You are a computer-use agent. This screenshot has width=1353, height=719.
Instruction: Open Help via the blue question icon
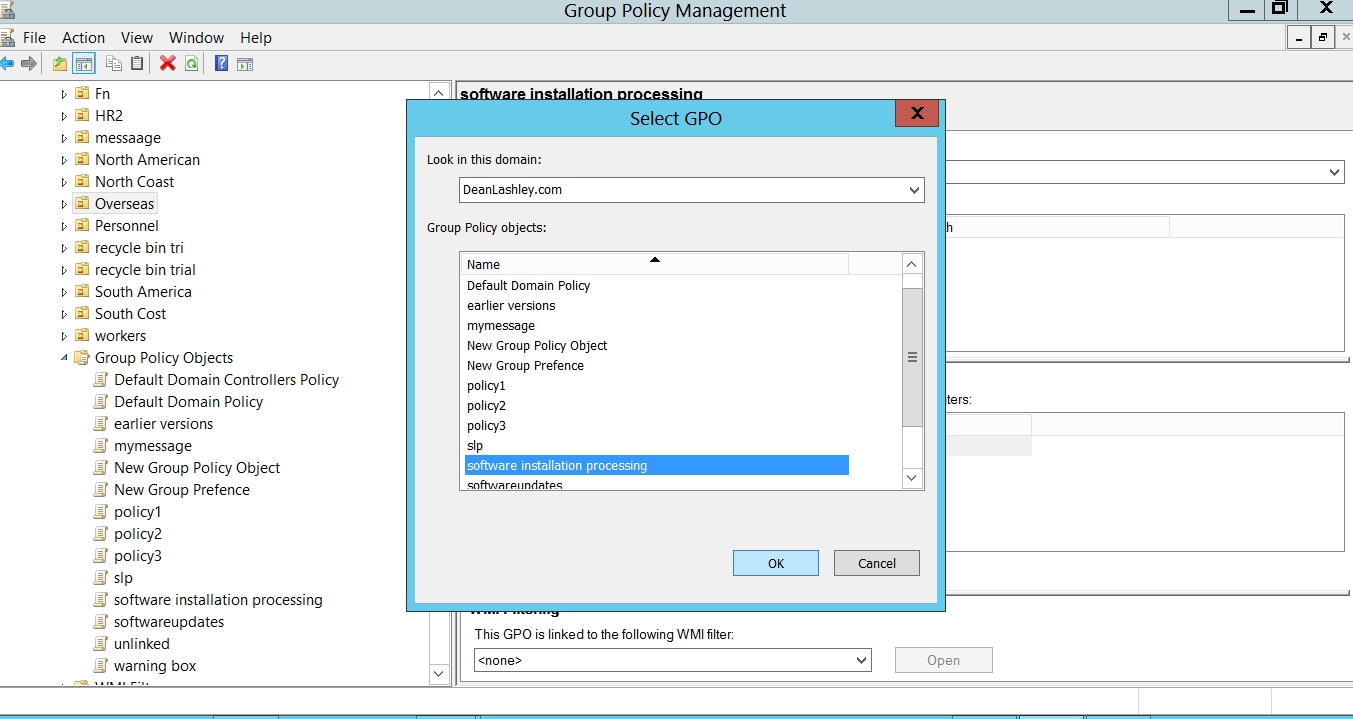point(221,64)
